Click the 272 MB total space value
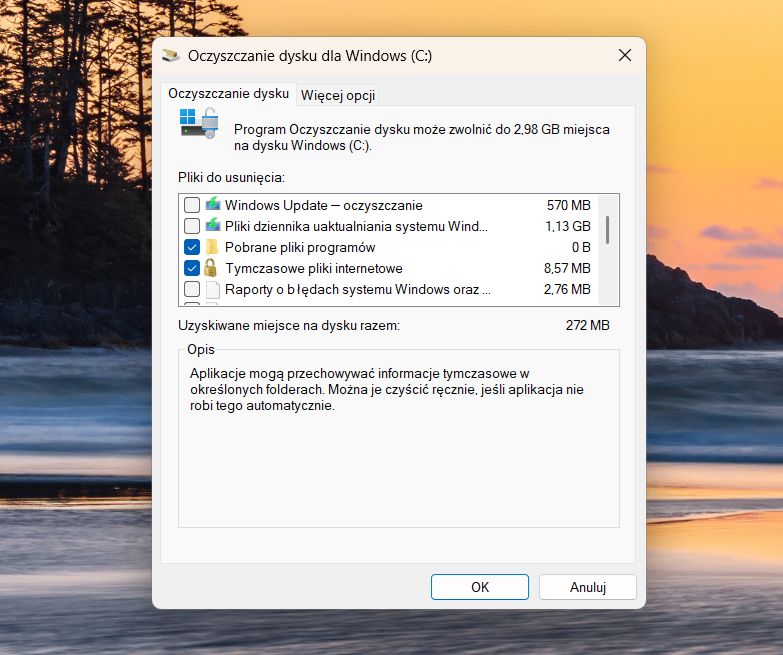The width and height of the screenshot is (783, 655). tap(588, 326)
